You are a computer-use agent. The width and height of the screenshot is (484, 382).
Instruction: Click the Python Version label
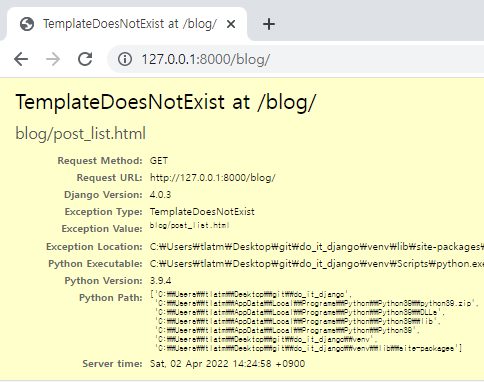pyautogui.click(x=103, y=281)
